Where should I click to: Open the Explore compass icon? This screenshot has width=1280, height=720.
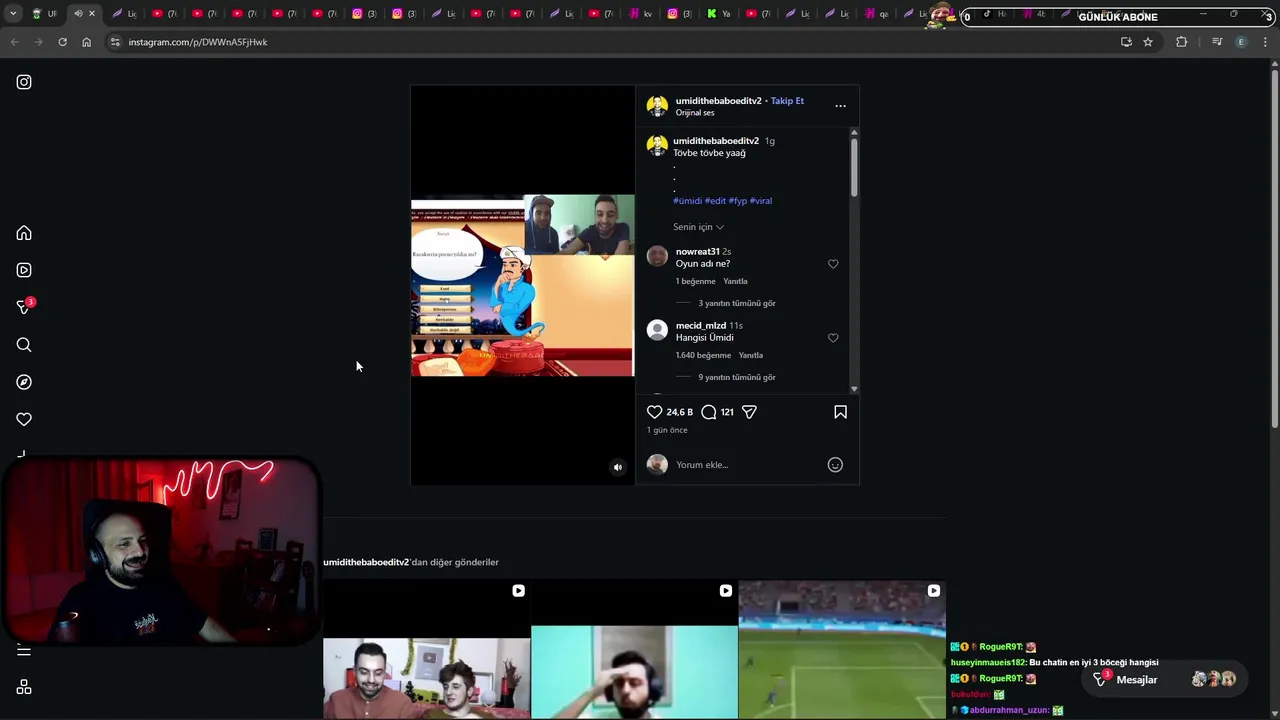point(24,382)
